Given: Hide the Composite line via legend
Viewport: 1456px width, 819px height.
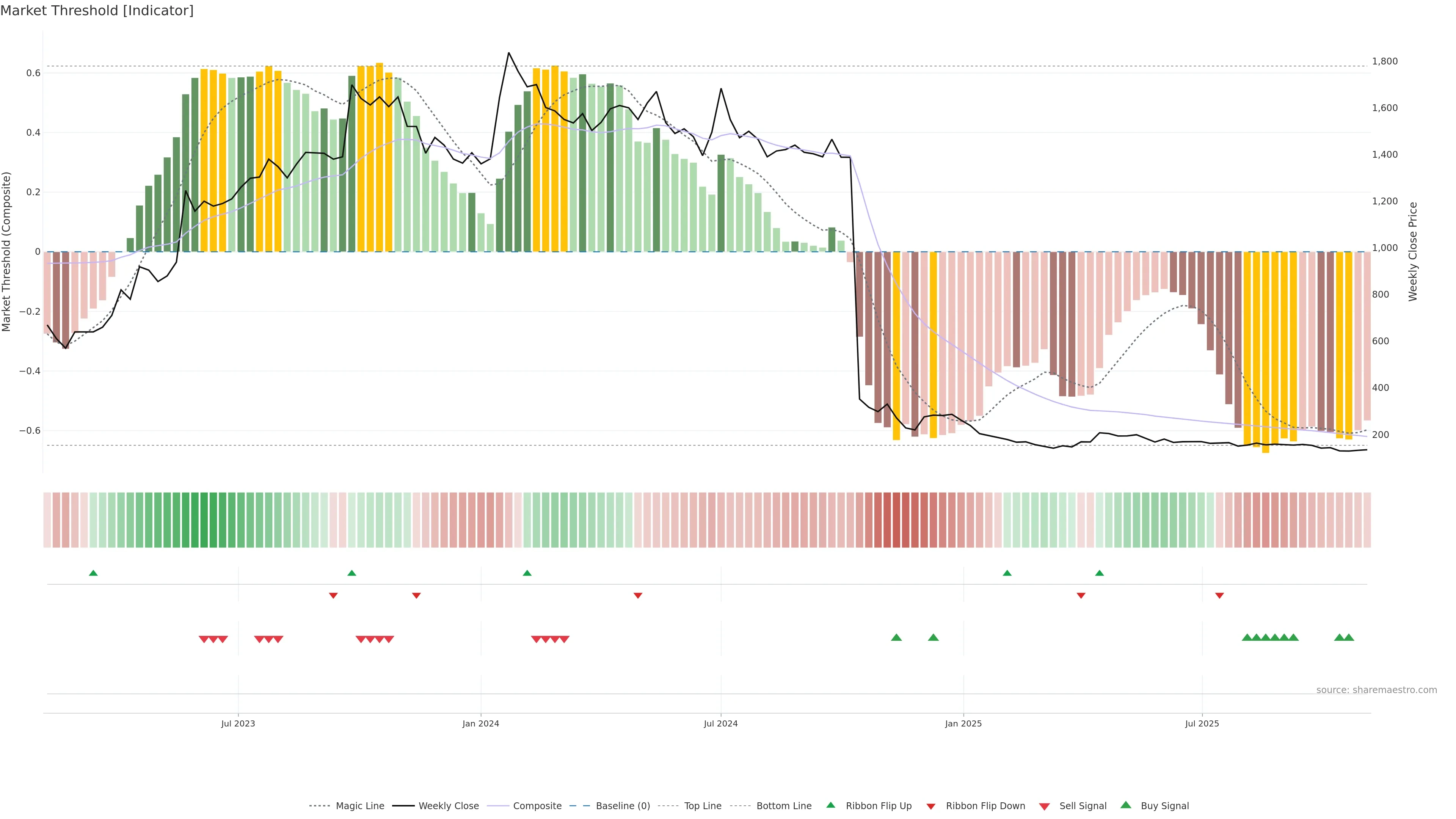Looking at the screenshot, I should click(537, 806).
